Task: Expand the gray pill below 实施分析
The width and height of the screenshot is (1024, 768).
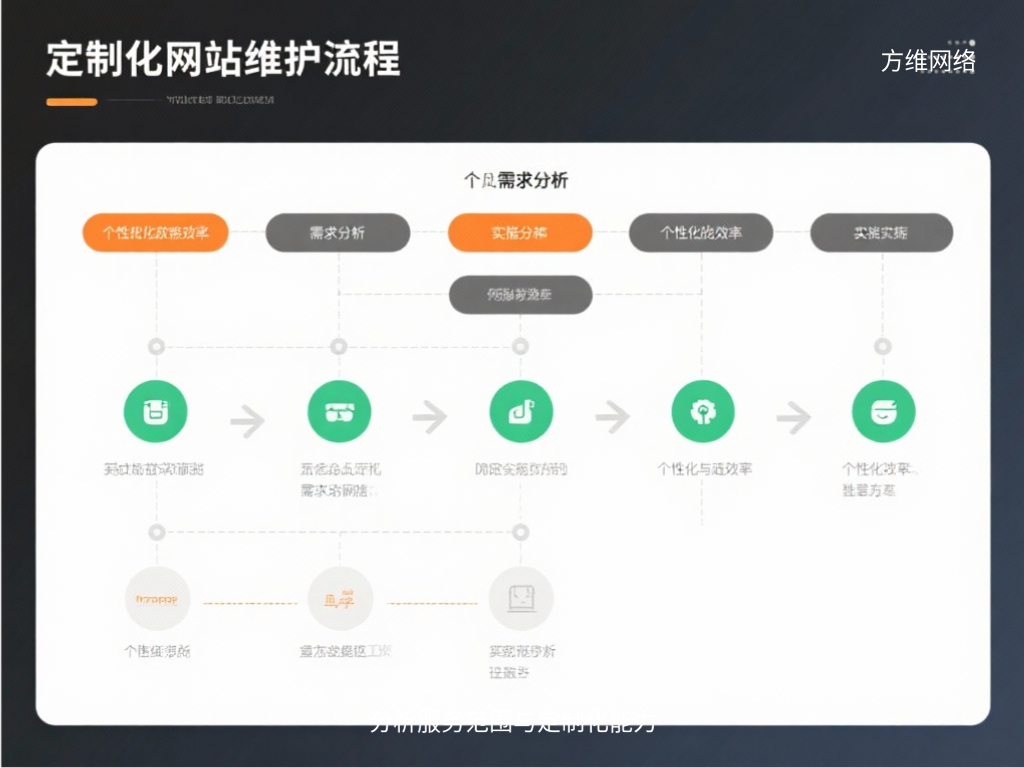Action: coord(520,294)
